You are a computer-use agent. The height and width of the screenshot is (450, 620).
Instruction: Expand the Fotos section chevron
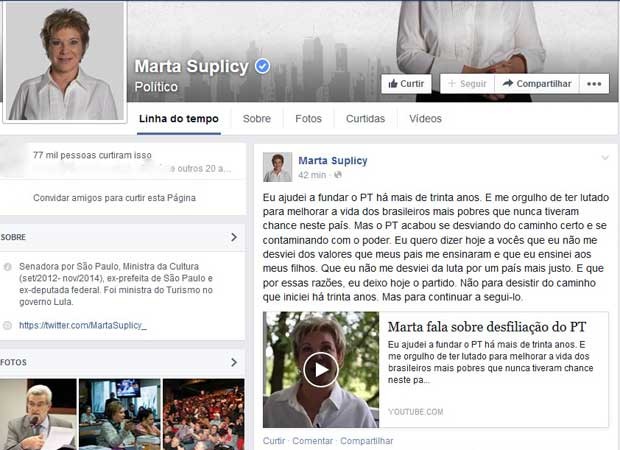point(234,362)
